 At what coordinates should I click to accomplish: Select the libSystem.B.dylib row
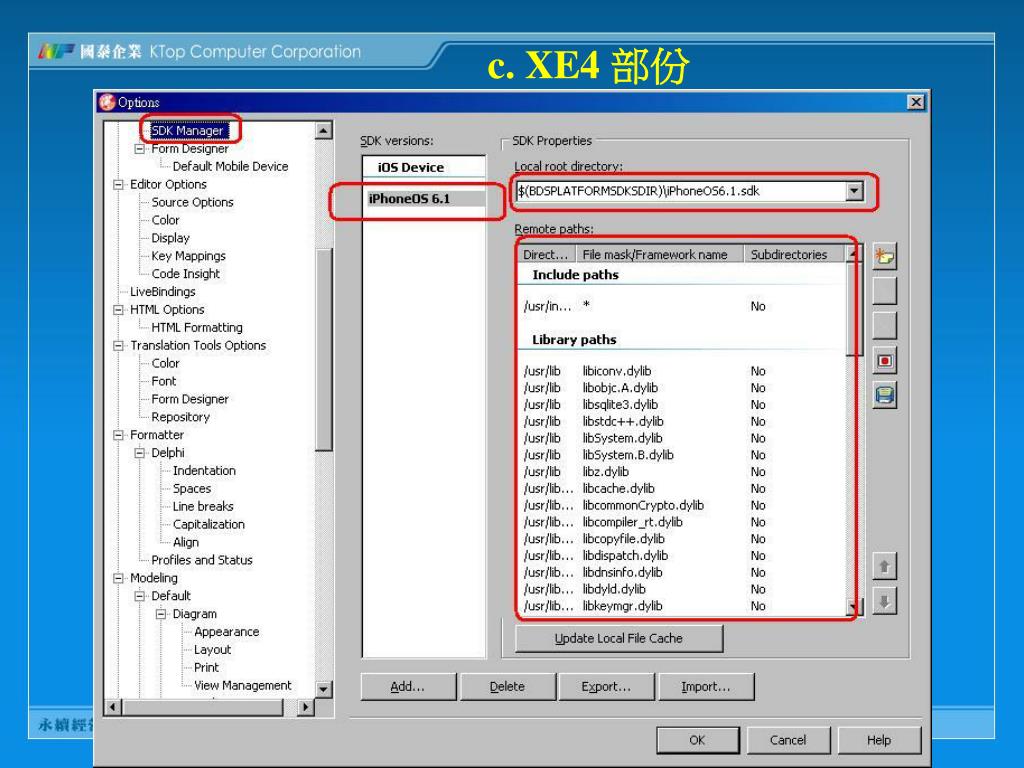pos(682,455)
